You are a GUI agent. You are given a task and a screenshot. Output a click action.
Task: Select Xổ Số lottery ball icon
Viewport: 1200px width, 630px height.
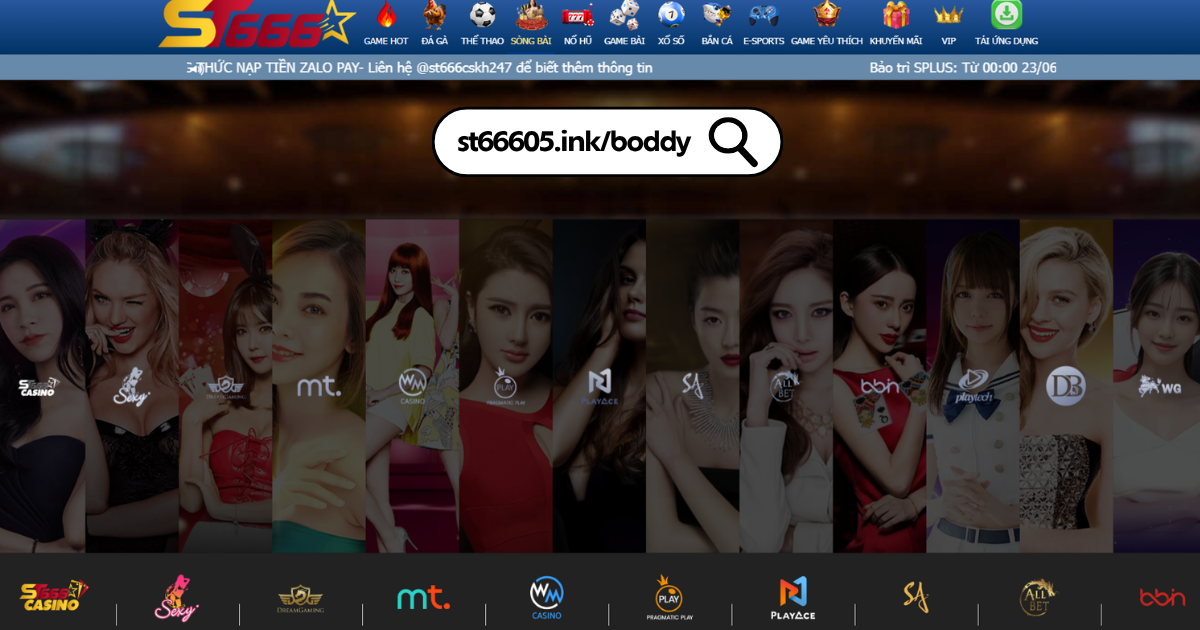670,16
